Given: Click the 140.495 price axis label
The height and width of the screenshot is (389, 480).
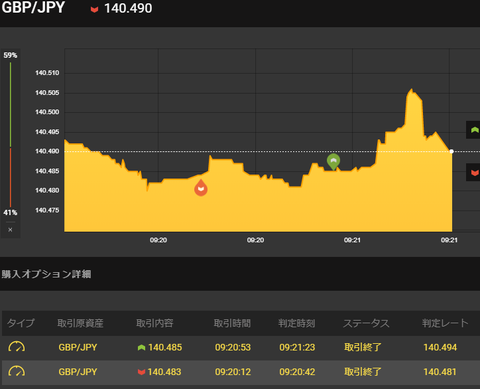Looking at the screenshot, I should (x=47, y=132).
